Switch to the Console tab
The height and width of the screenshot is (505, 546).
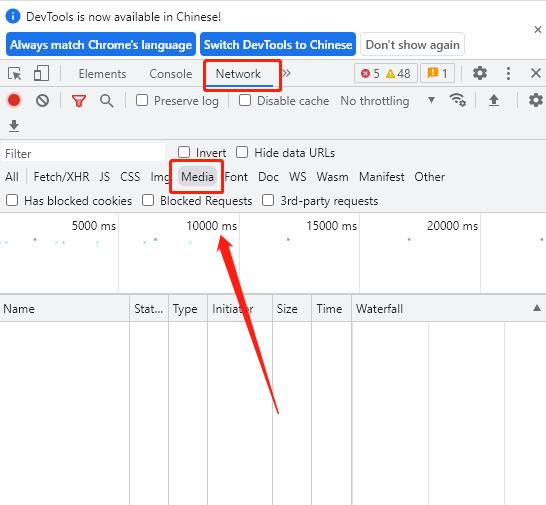[171, 73]
